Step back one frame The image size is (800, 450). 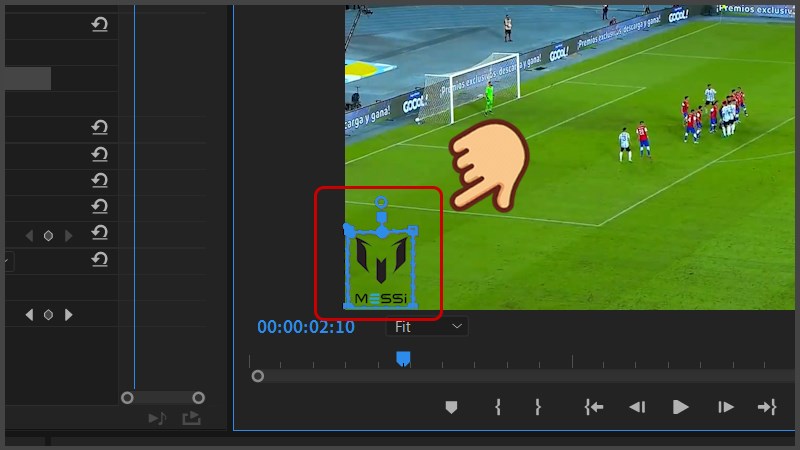(x=636, y=407)
